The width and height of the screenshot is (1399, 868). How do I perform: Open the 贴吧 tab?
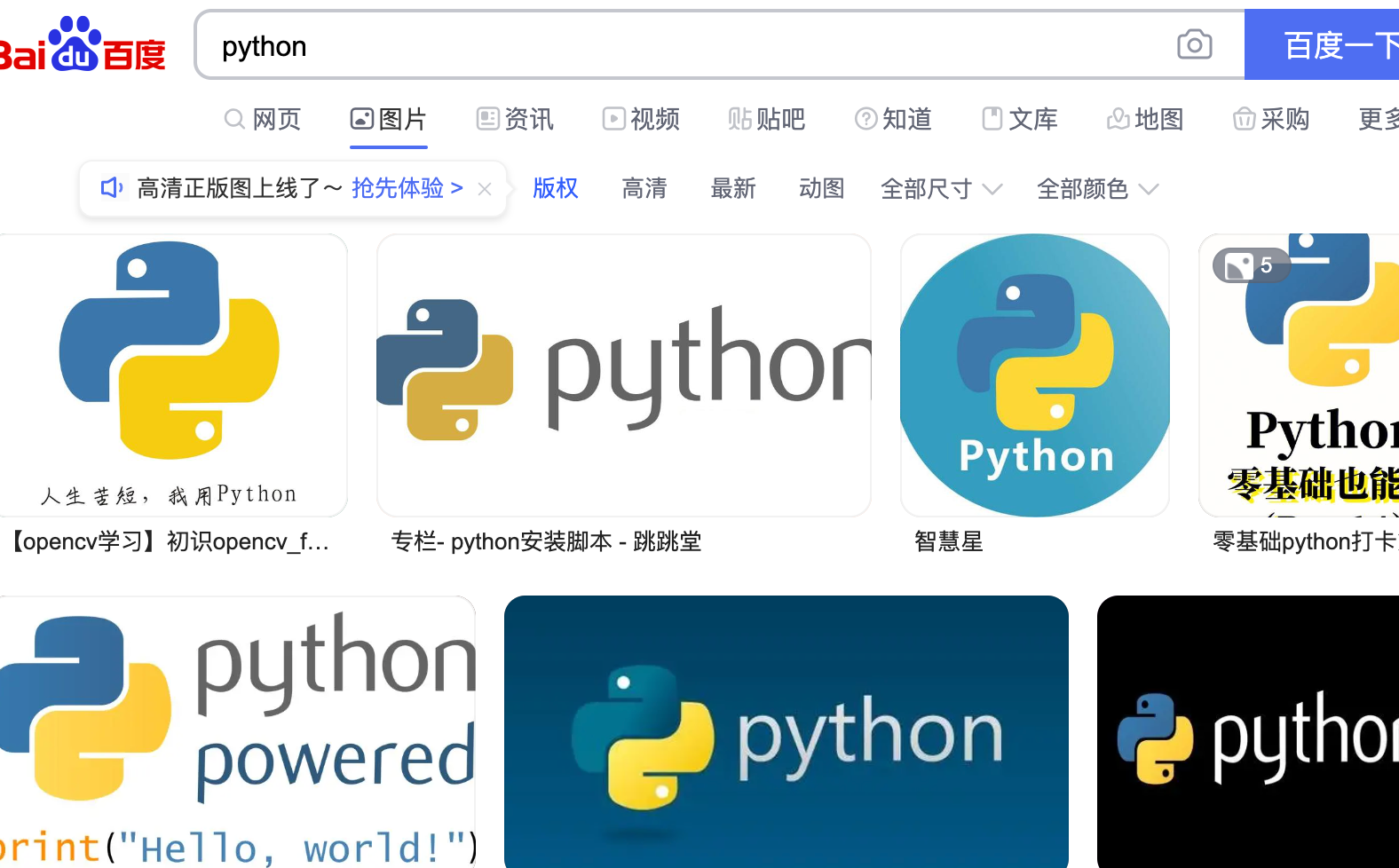(x=767, y=119)
